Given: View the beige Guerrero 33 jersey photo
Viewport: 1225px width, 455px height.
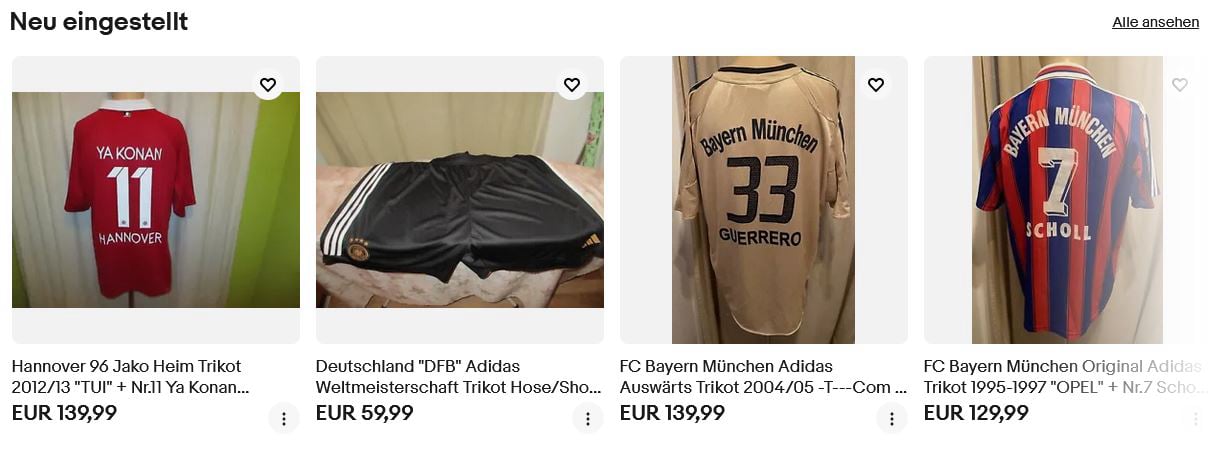Looking at the screenshot, I should point(764,200).
